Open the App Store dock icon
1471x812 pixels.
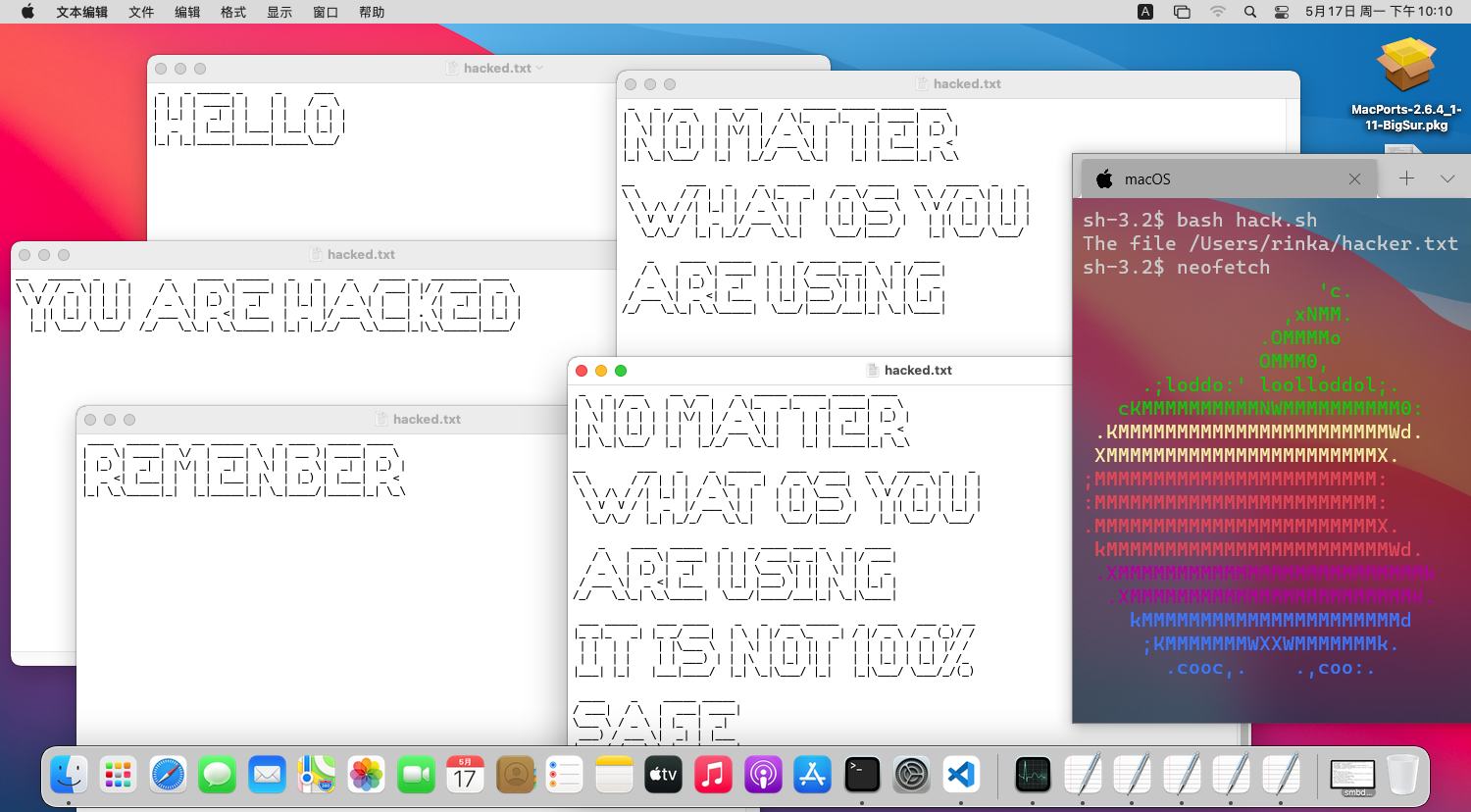pos(812,775)
